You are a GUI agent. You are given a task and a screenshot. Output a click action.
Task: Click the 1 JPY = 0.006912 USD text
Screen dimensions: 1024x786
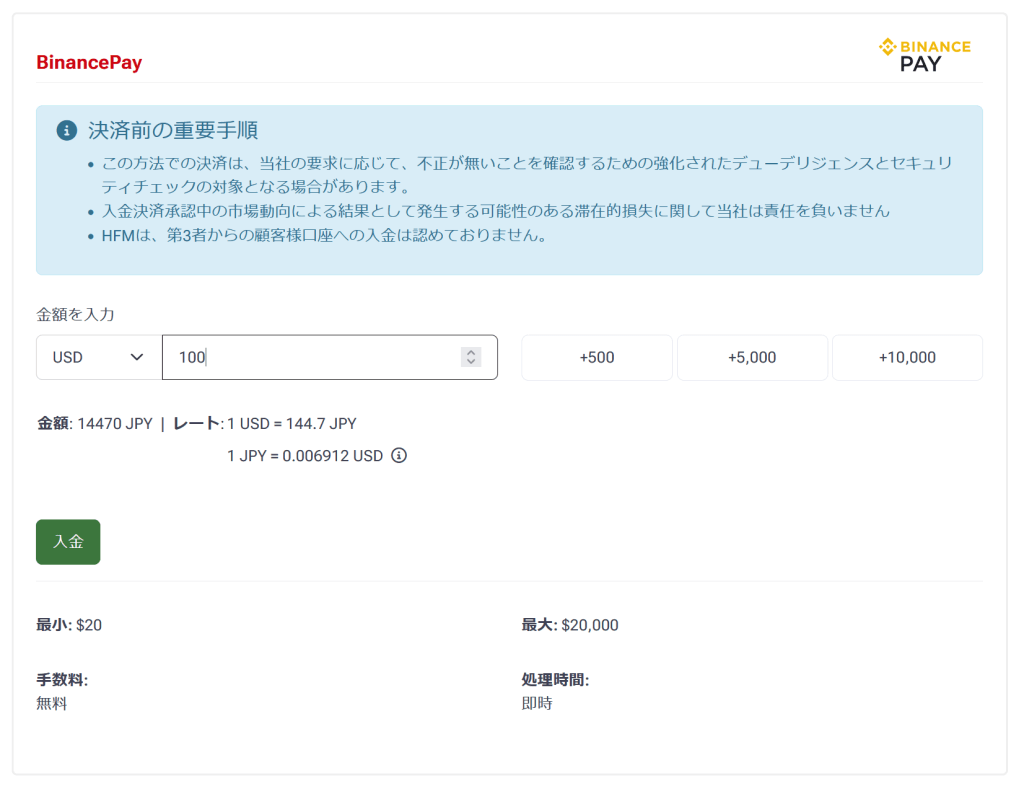pos(305,456)
